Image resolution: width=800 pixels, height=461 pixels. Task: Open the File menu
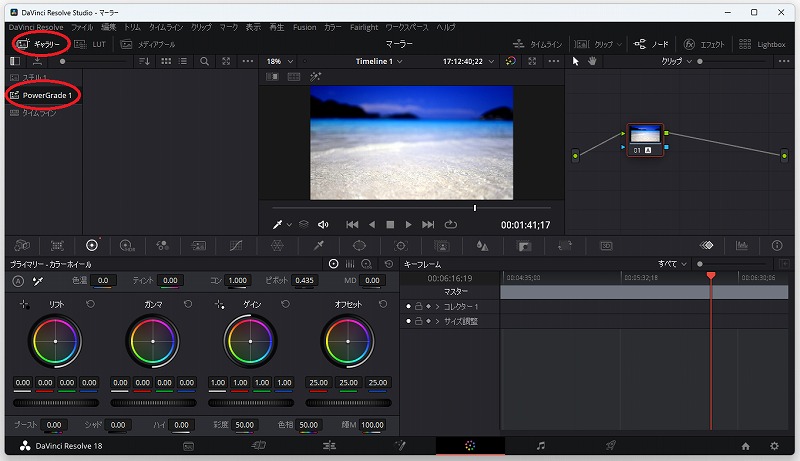pyautogui.click(x=82, y=27)
